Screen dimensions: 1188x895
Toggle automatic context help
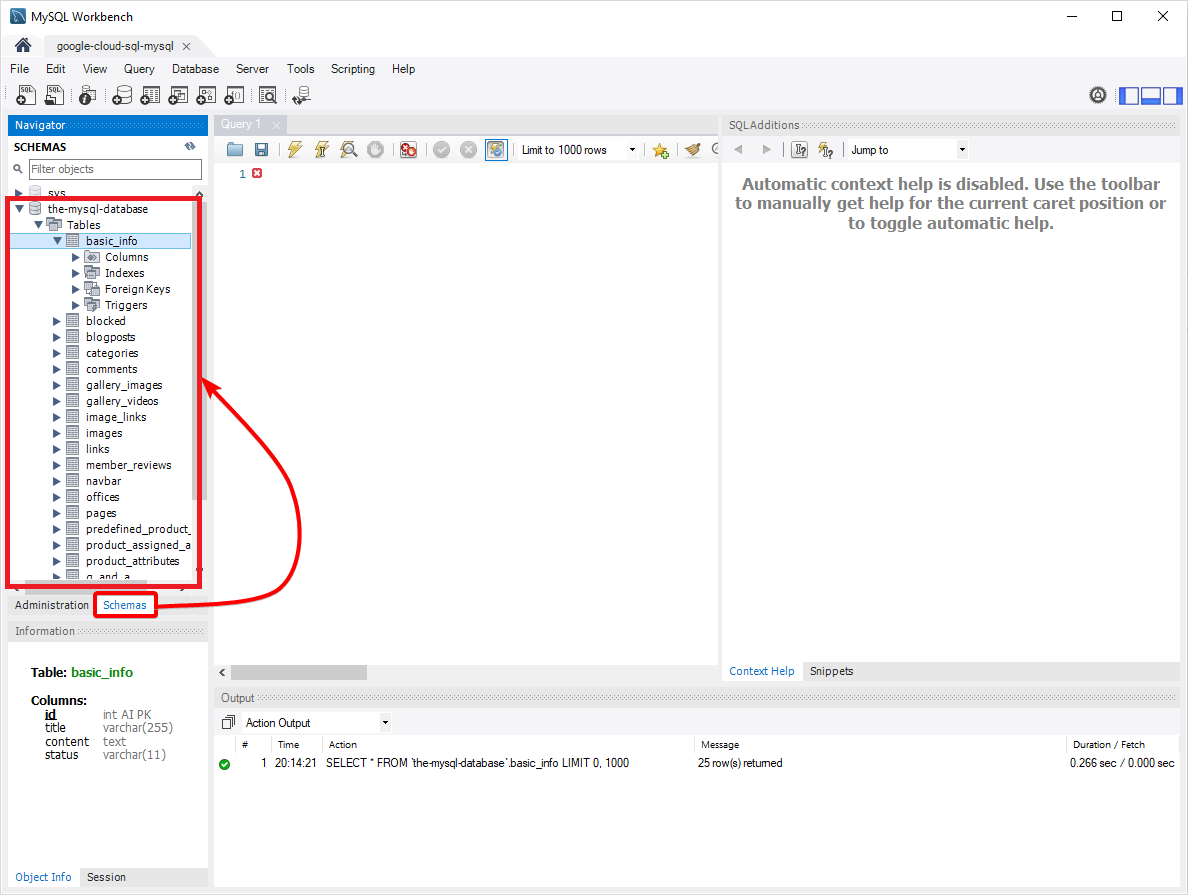point(825,150)
